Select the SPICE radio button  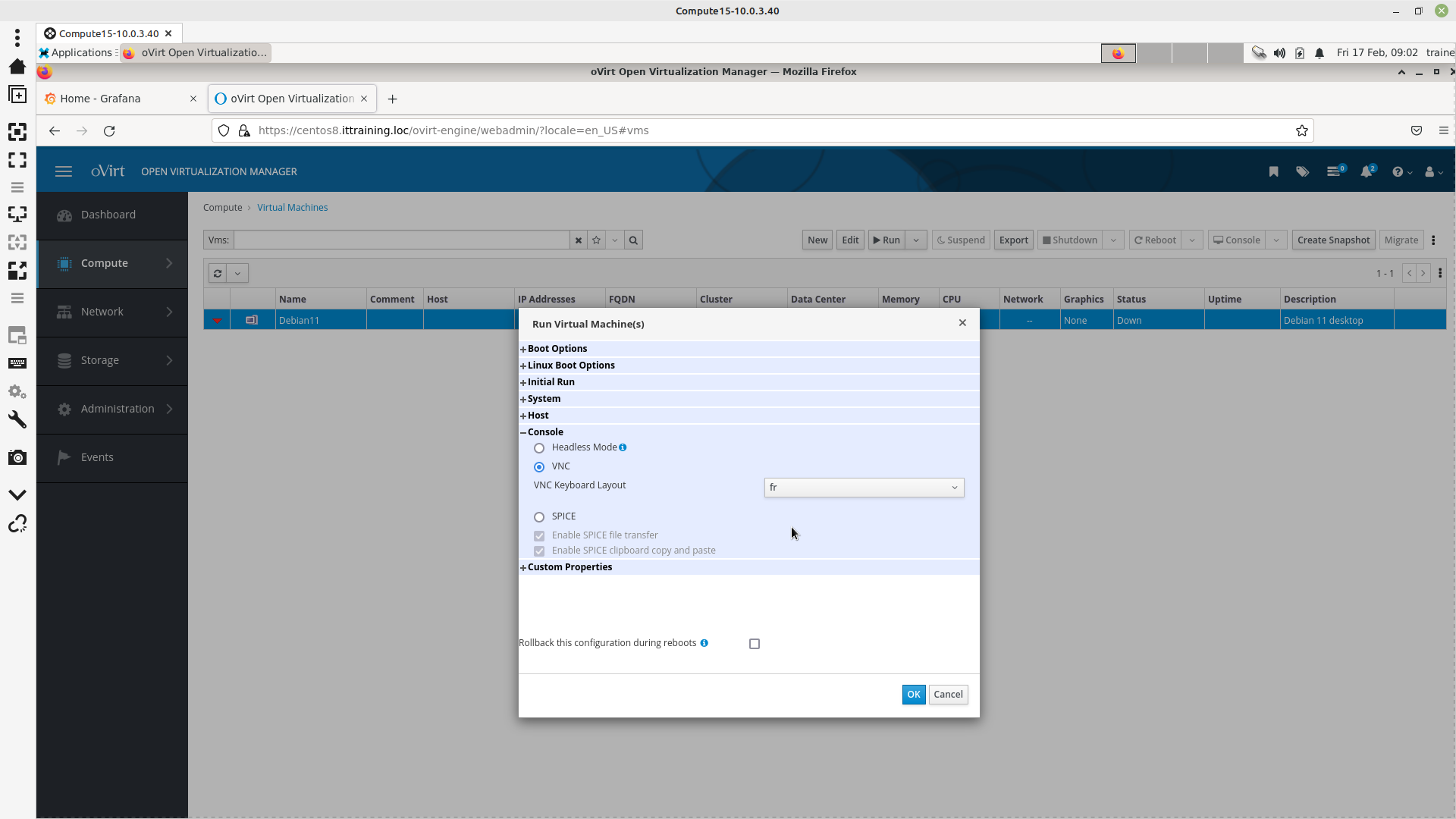tap(539, 517)
